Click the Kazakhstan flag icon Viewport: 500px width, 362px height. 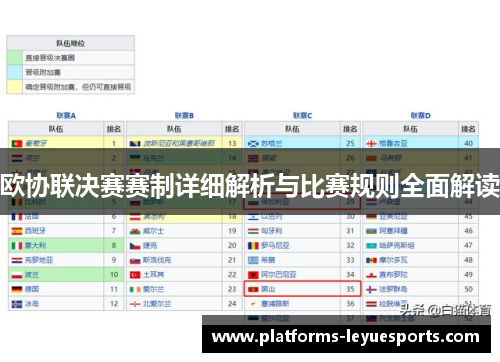click(x=371, y=246)
